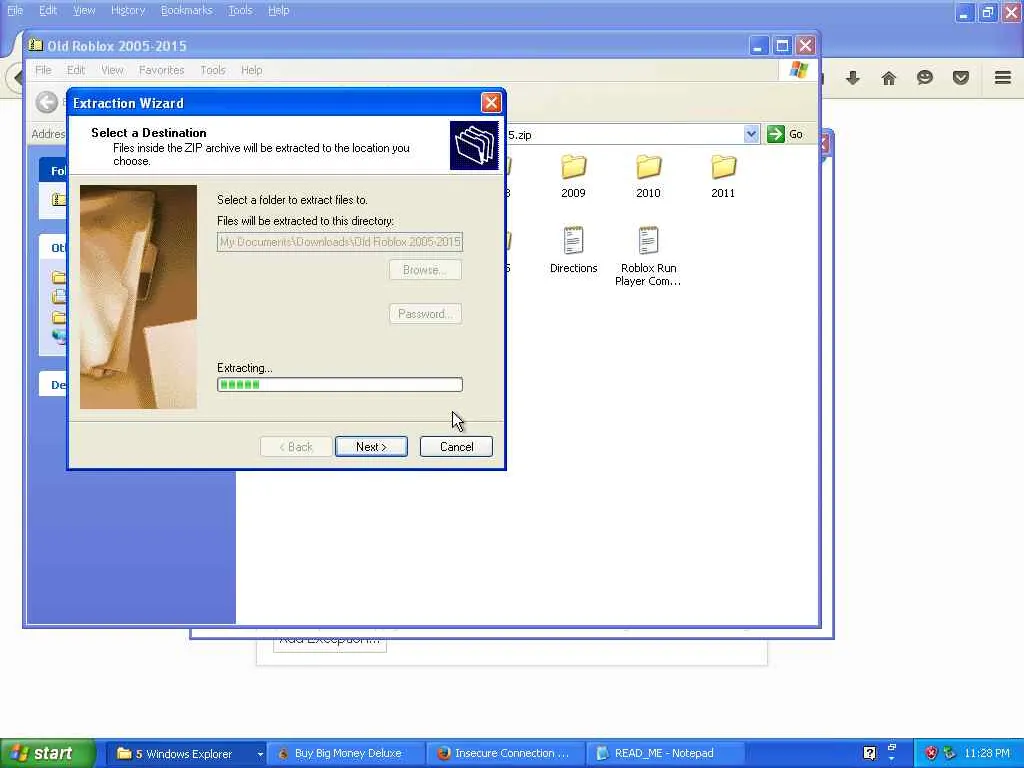Screen dimensions: 1024x768
Task: Click Next in Extraction Wizard
Action: tap(371, 447)
